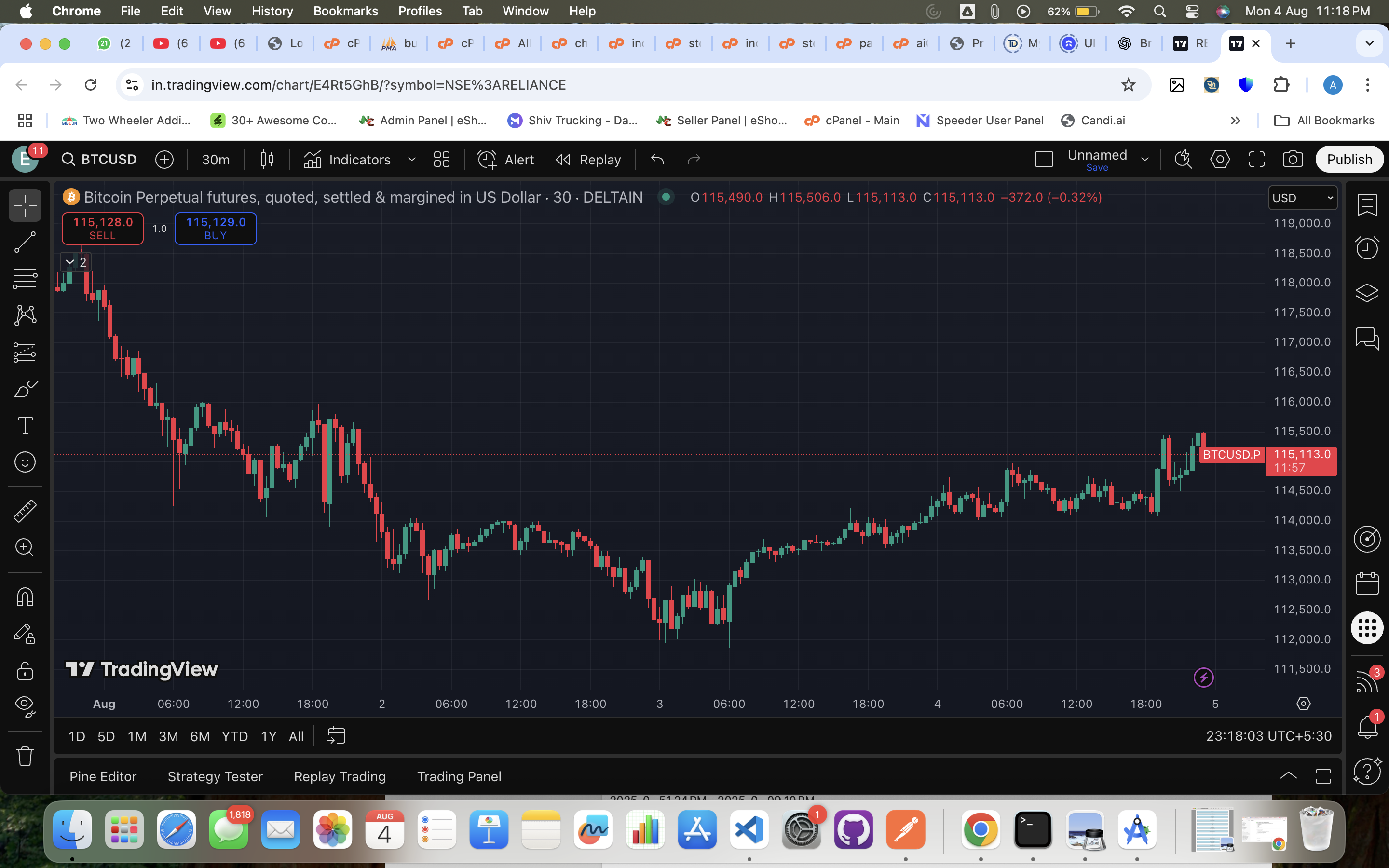Click the magnet mode icon

tap(25, 597)
